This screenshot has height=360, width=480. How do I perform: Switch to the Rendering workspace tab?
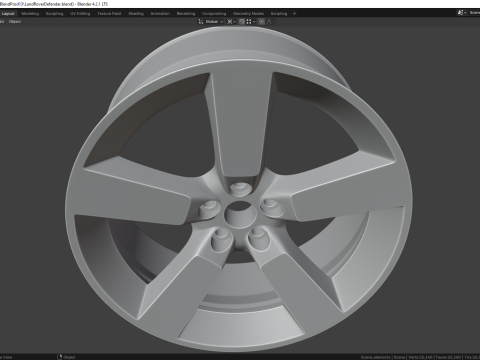186,14
